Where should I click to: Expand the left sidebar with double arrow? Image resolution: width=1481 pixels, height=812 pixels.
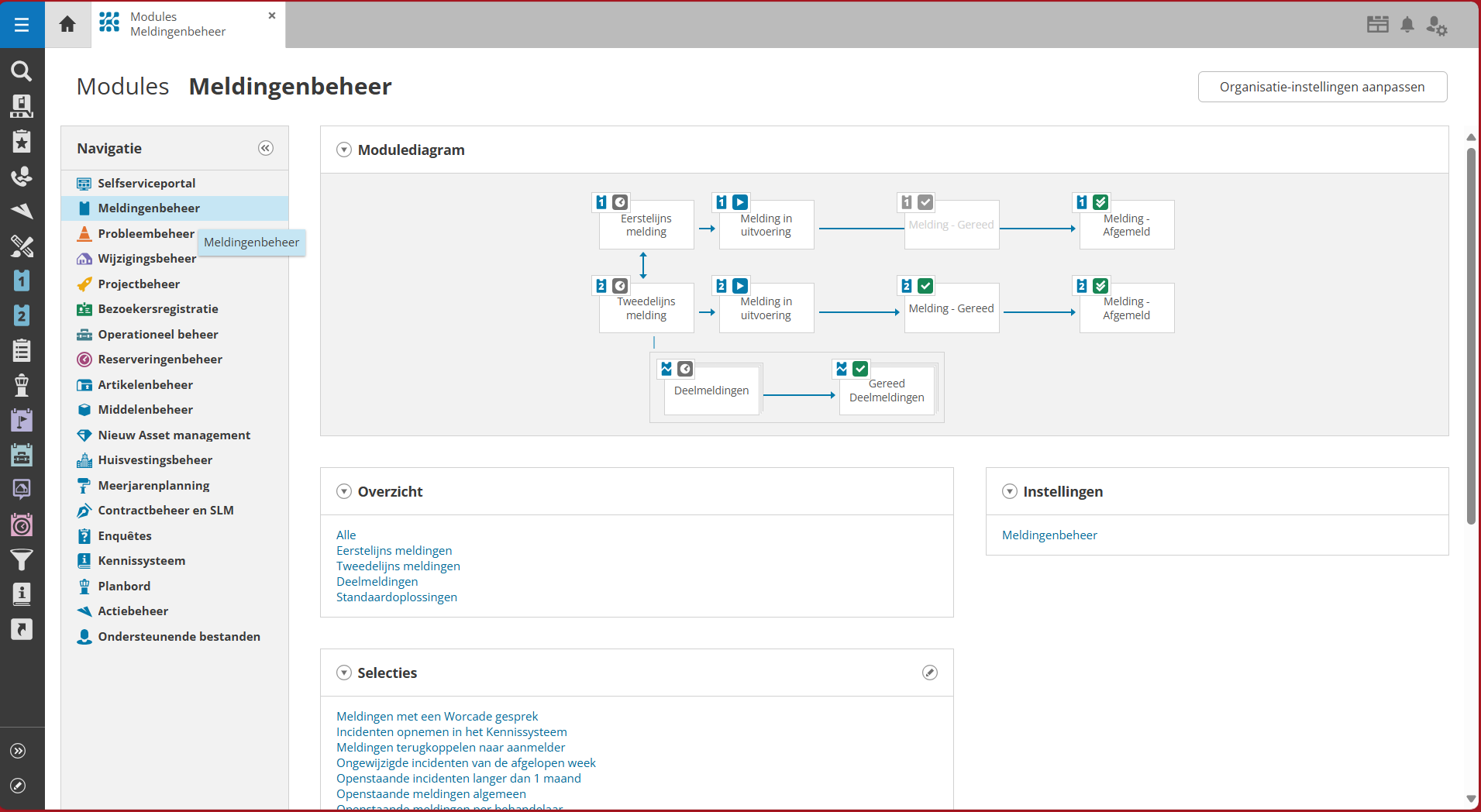pos(19,751)
